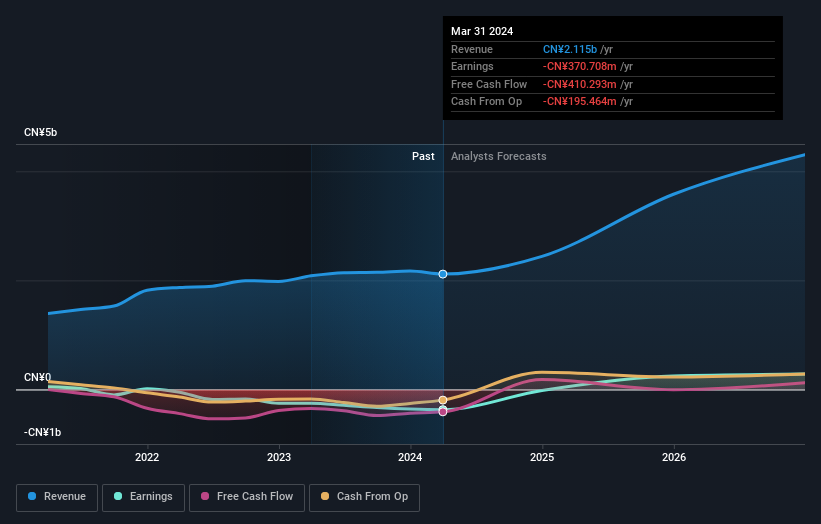The width and height of the screenshot is (821, 524).
Task: Click the CN¥5b y-axis label
Action: tap(40, 132)
